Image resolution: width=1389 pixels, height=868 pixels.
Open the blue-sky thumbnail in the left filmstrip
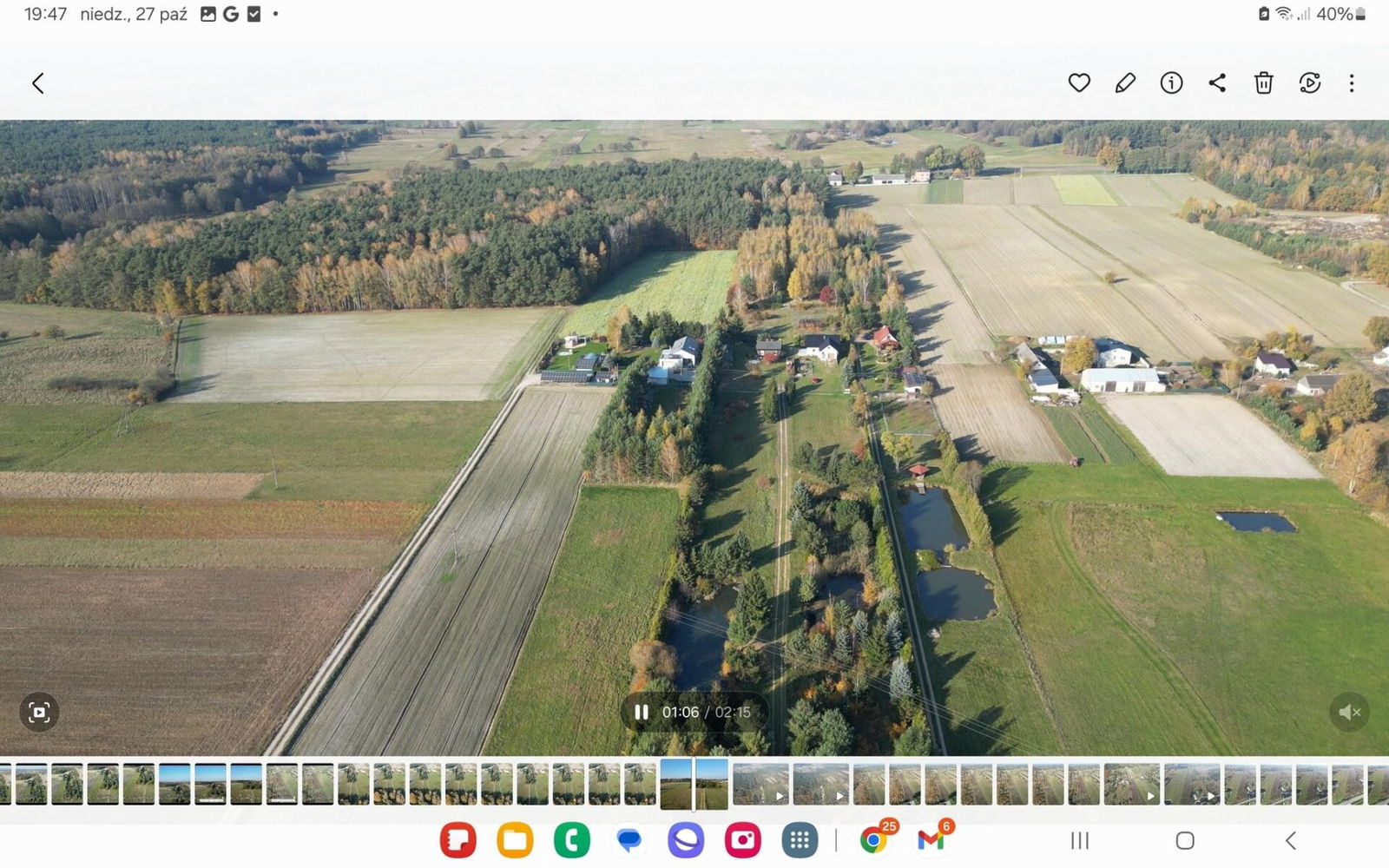tap(174, 784)
